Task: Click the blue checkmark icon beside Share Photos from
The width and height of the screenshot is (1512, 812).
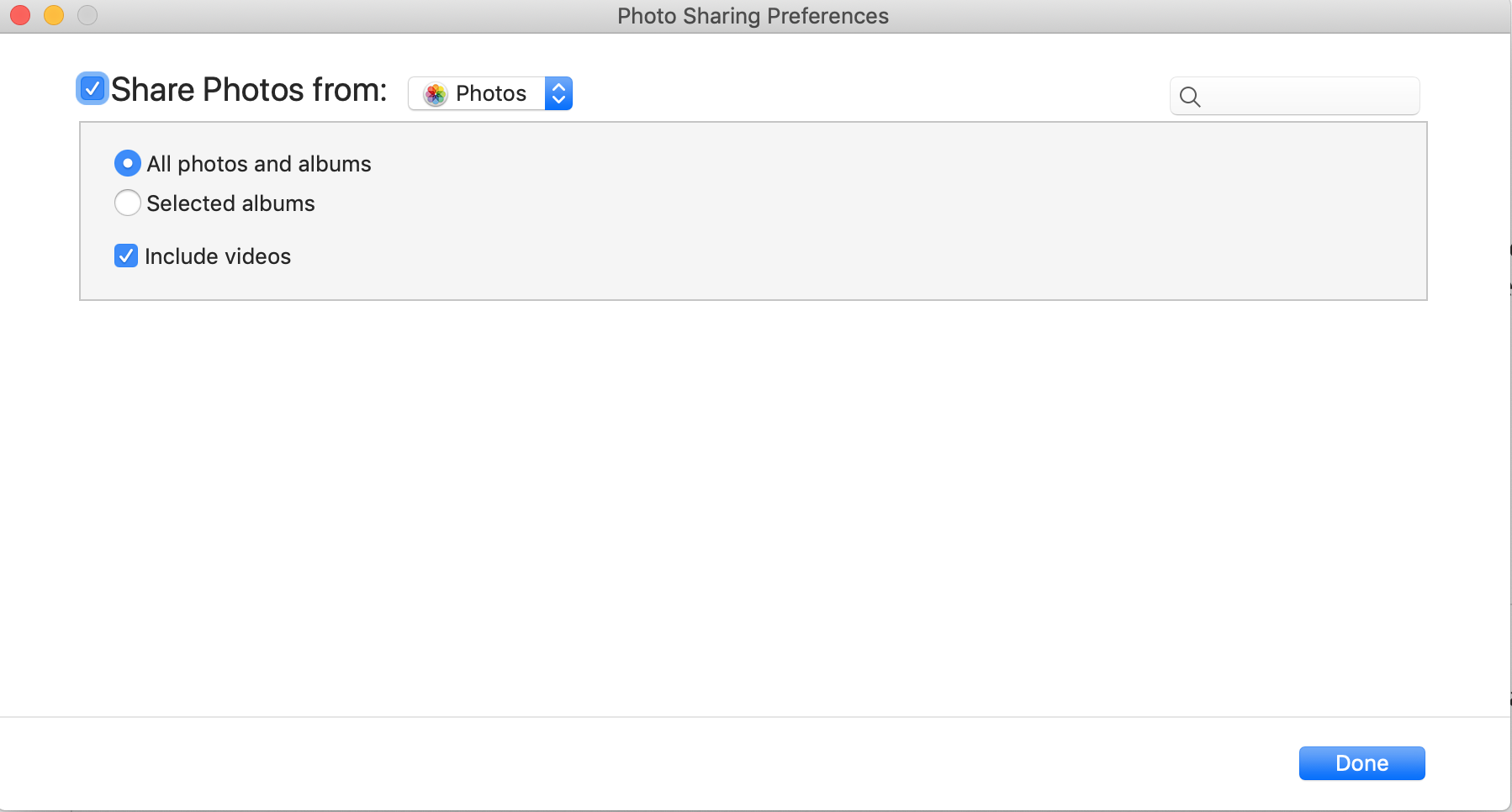Action: (x=92, y=87)
